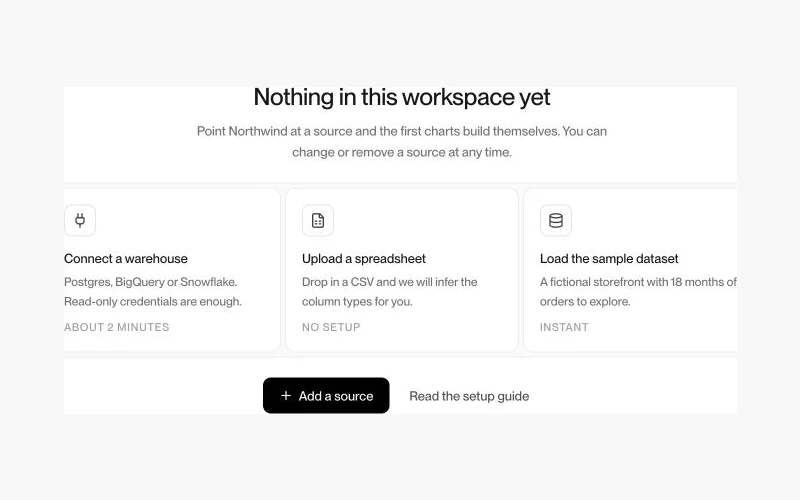This screenshot has width=800, height=500.
Task: Open the Read the setup guide link
Action: click(469, 396)
